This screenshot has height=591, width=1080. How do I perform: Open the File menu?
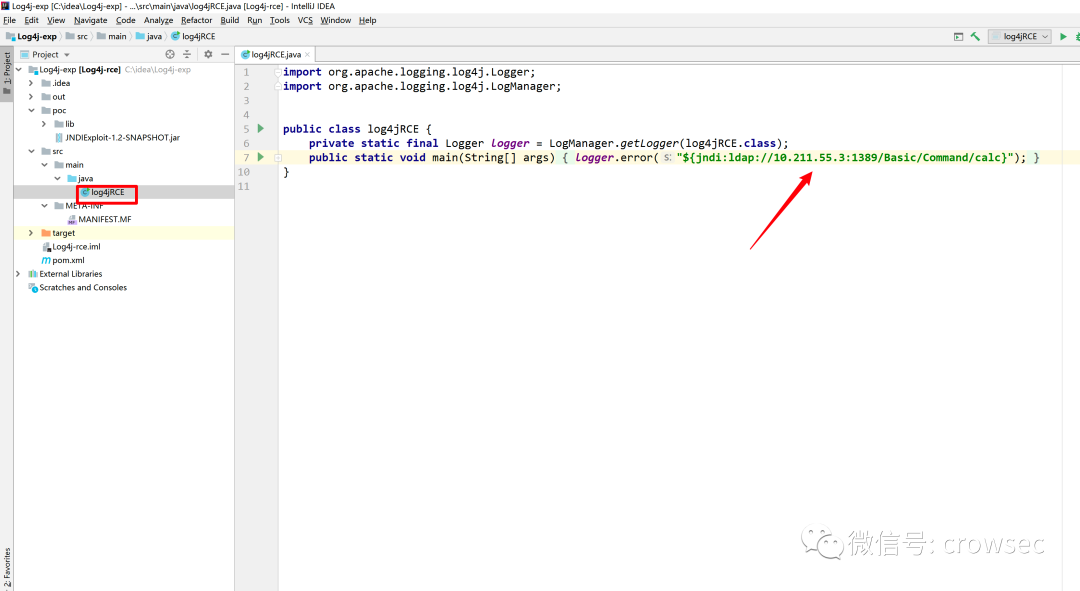coord(10,20)
